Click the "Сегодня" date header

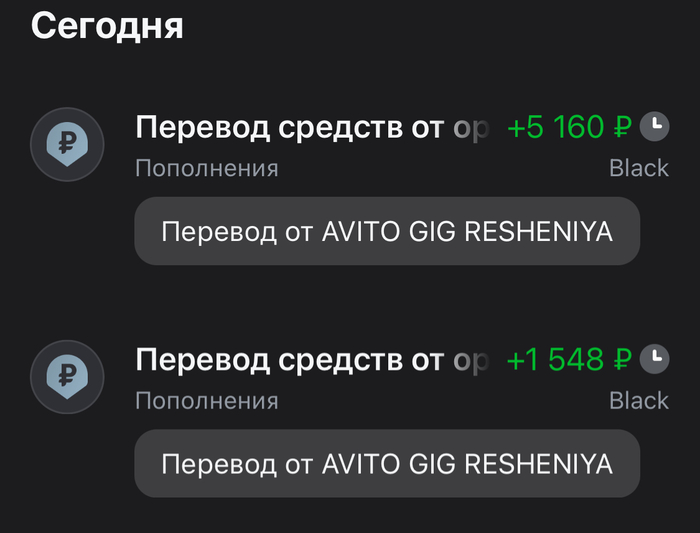point(107,25)
